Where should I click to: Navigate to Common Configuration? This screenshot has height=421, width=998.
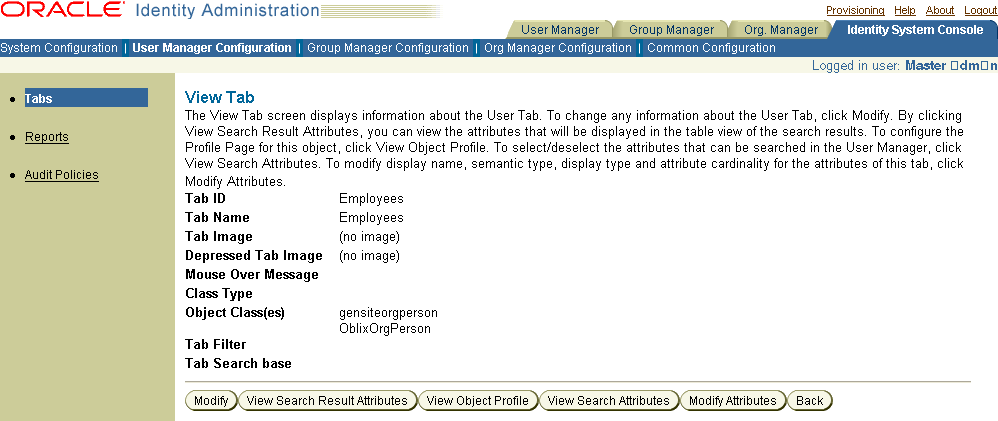pos(711,48)
